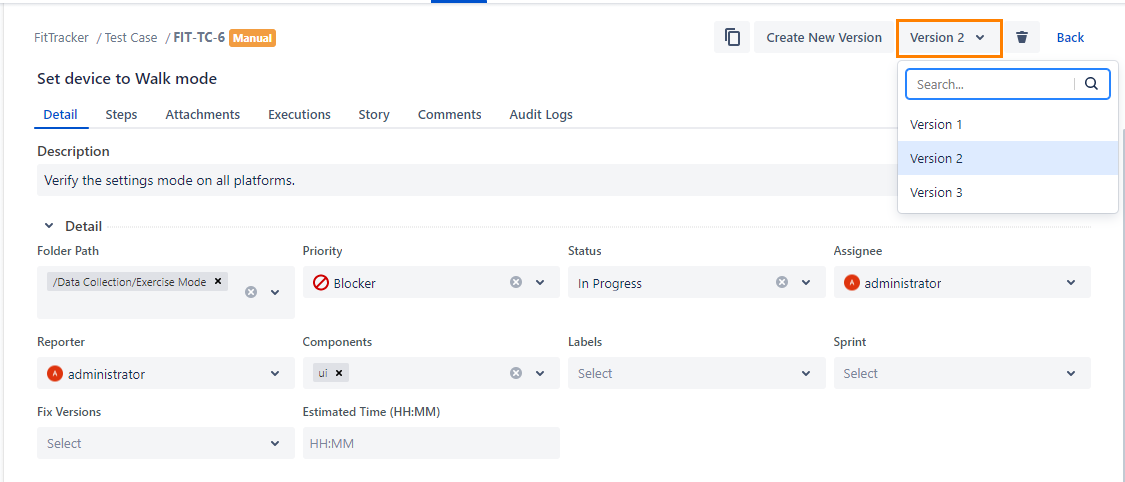The width and height of the screenshot is (1125, 482).
Task: Click the Blocker priority icon
Action: coord(321,283)
